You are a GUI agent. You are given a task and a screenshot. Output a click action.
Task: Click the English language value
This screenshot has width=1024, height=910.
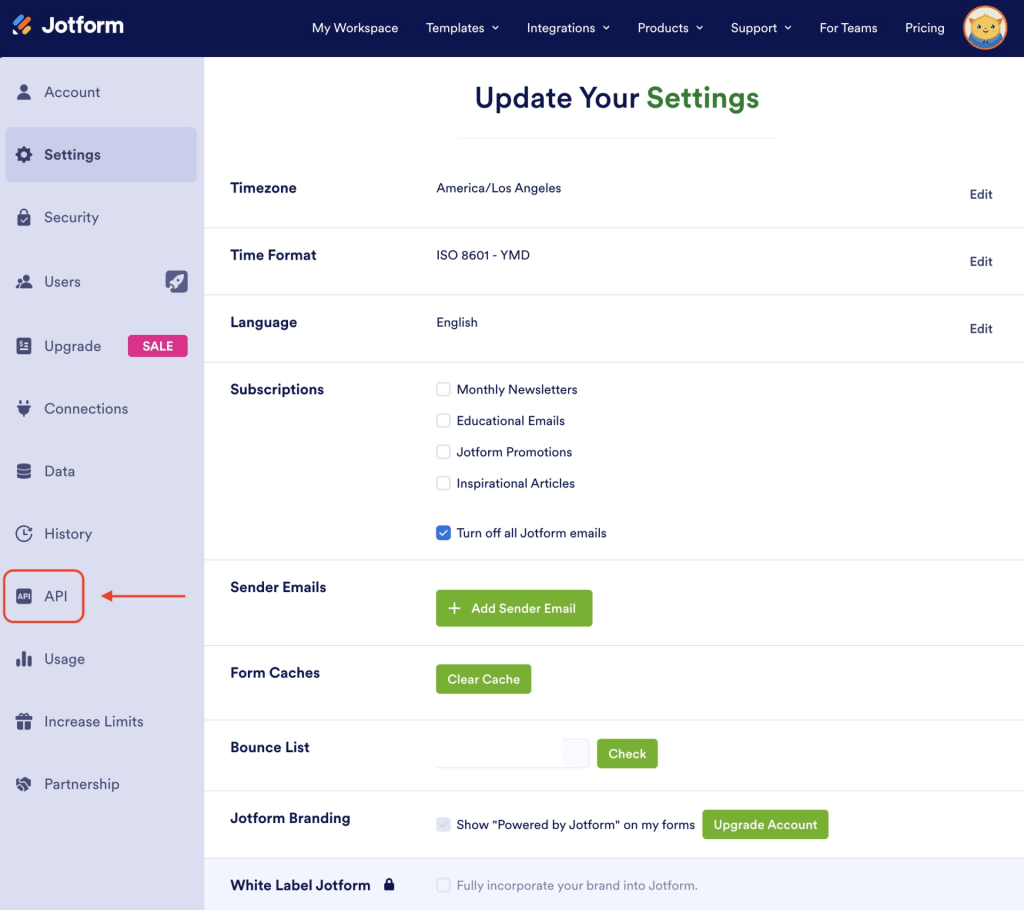pos(456,322)
